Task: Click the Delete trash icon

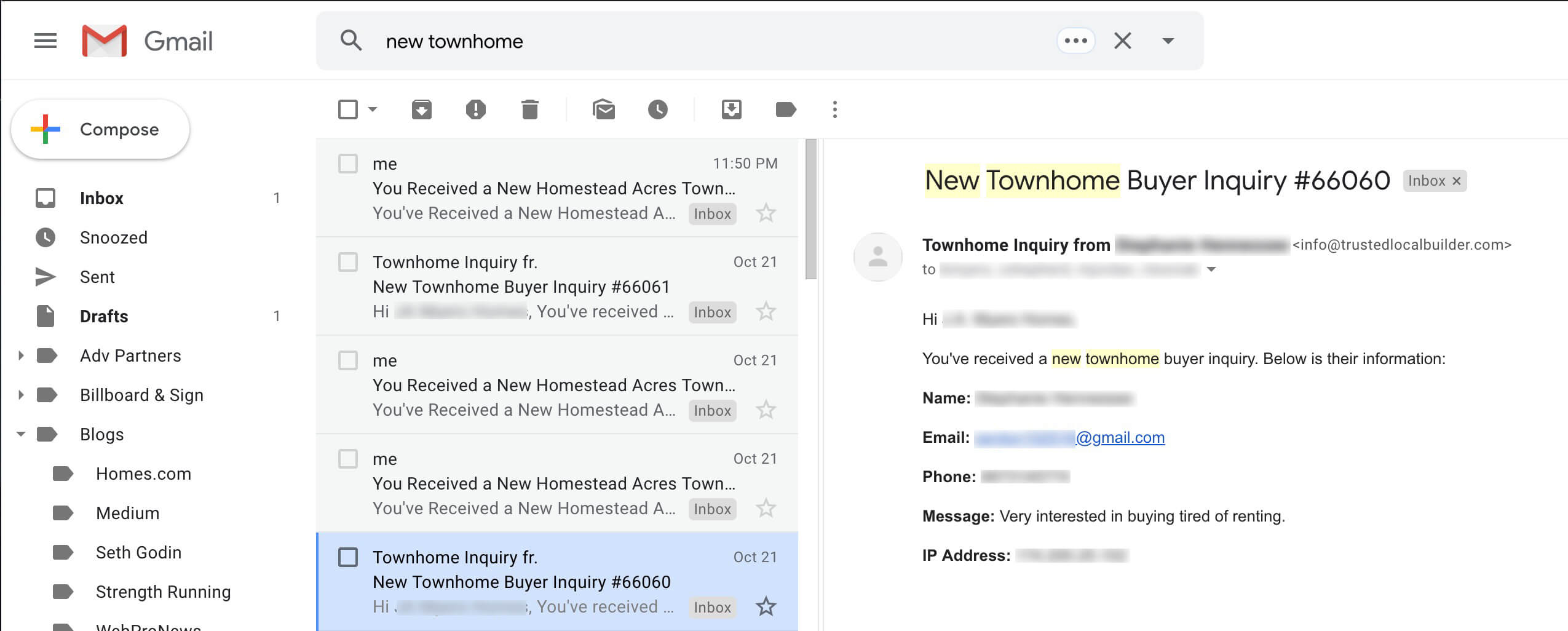Action: [529, 109]
